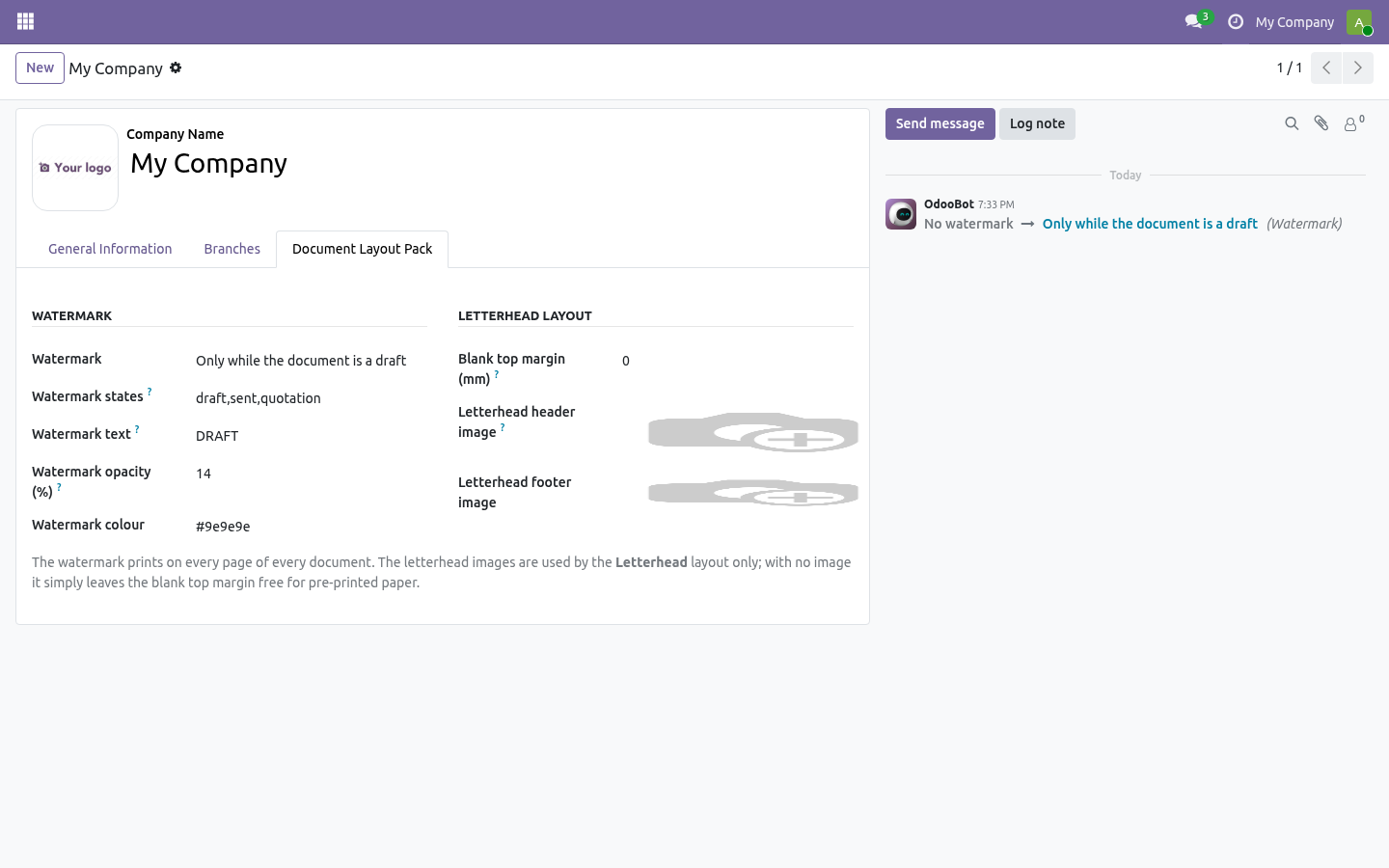The width and height of the screenshot is (1389, 868).
Task: Open conversations with 3 unread messages
Action: point(1198,21)
